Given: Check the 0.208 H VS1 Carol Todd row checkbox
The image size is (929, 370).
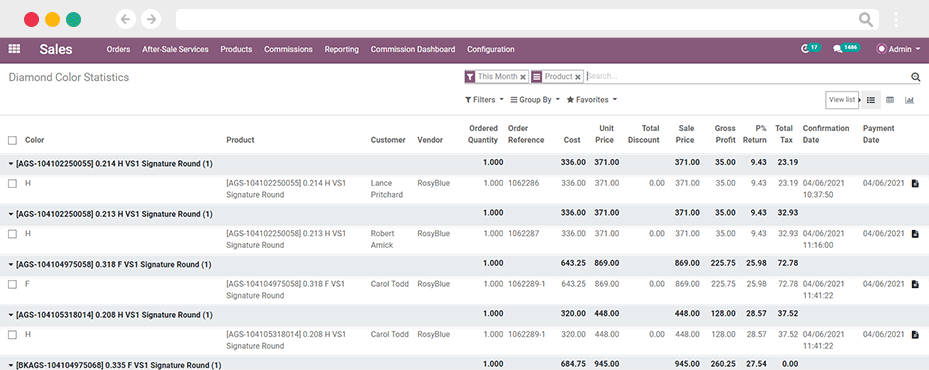Looking at the screenshot, I should coord(12,335).
